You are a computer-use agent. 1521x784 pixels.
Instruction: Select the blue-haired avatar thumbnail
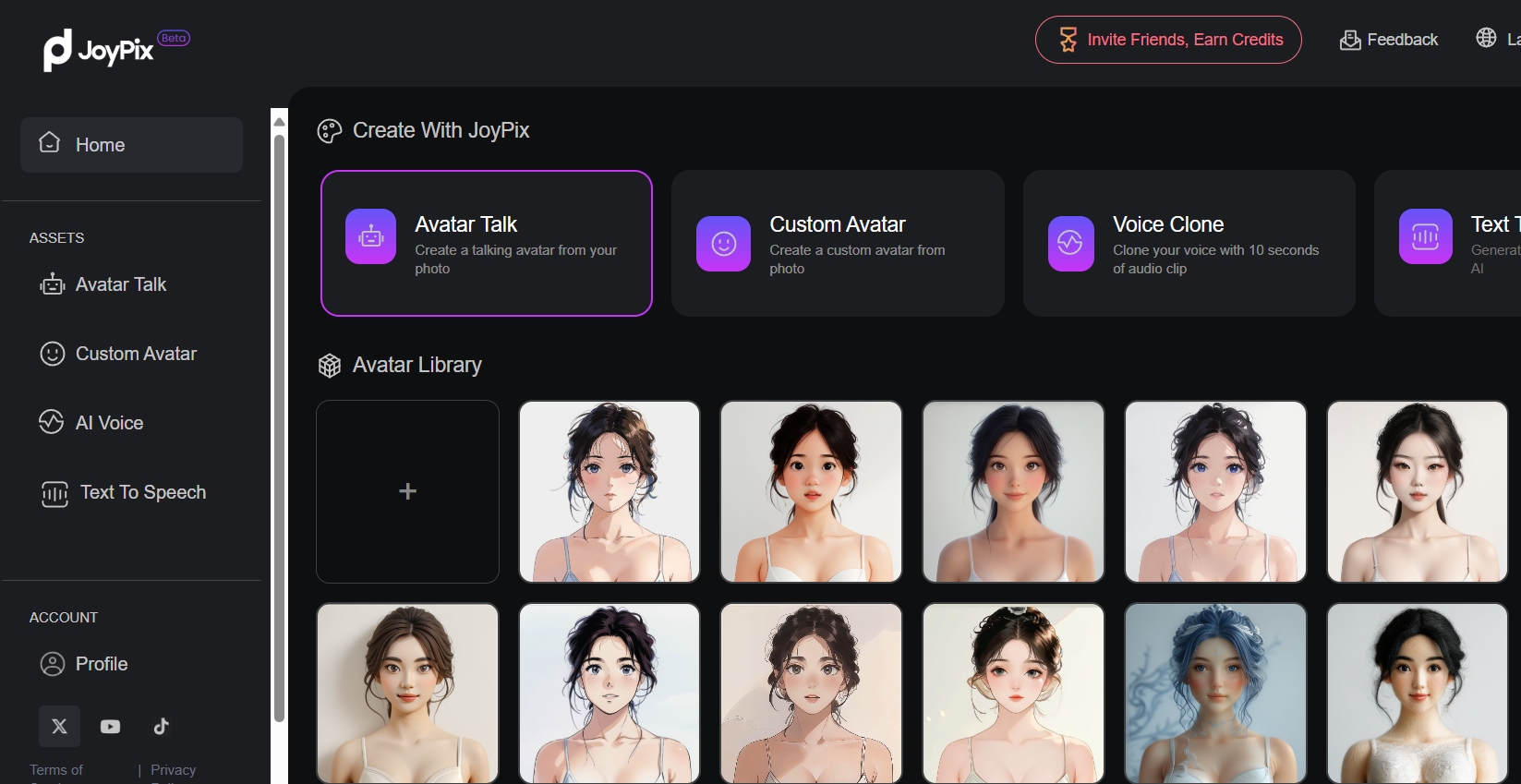tap(1214, 693)
